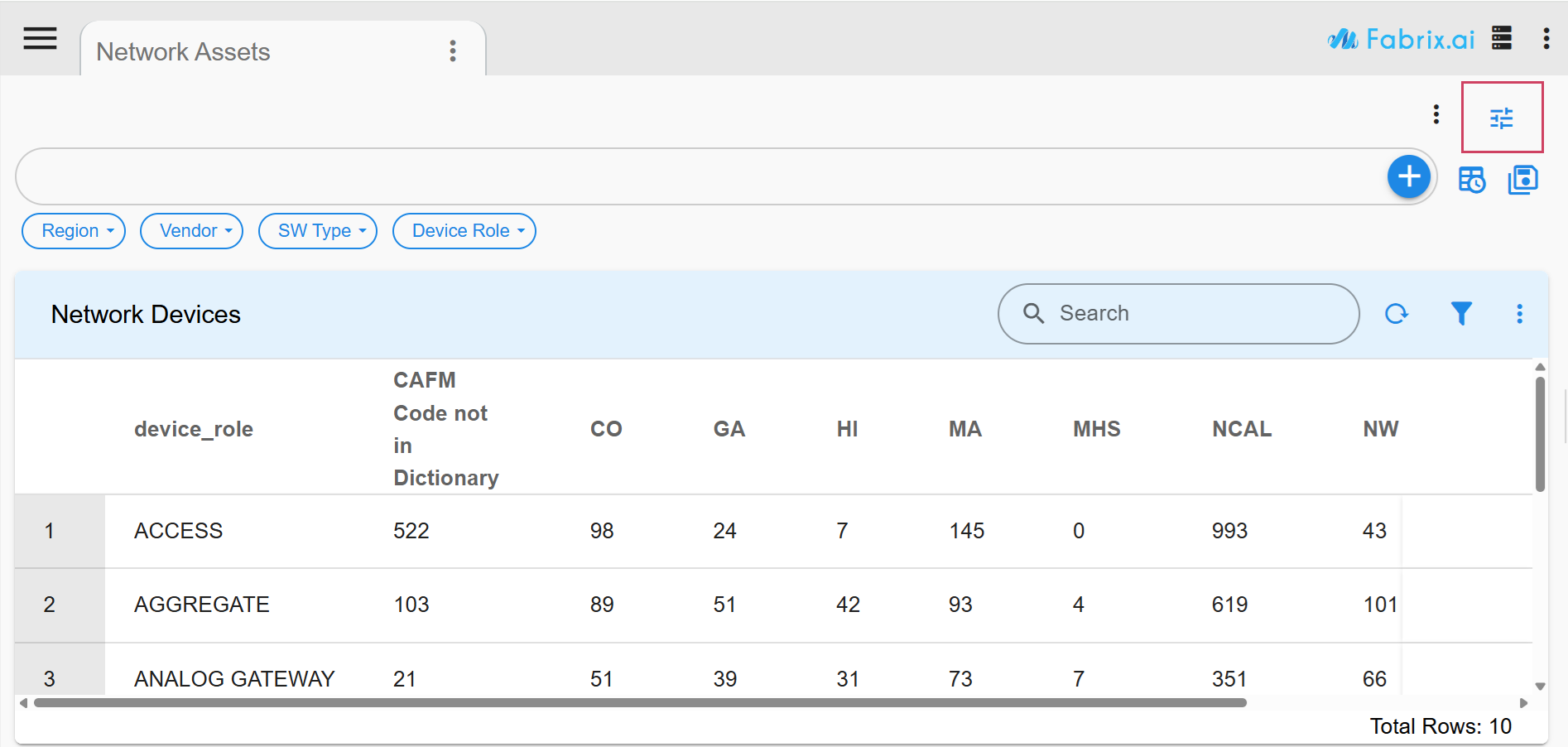Screen dimensions: 1568x747
Task: Open the Device Role dropdown
Action: [x=464, y=231]
